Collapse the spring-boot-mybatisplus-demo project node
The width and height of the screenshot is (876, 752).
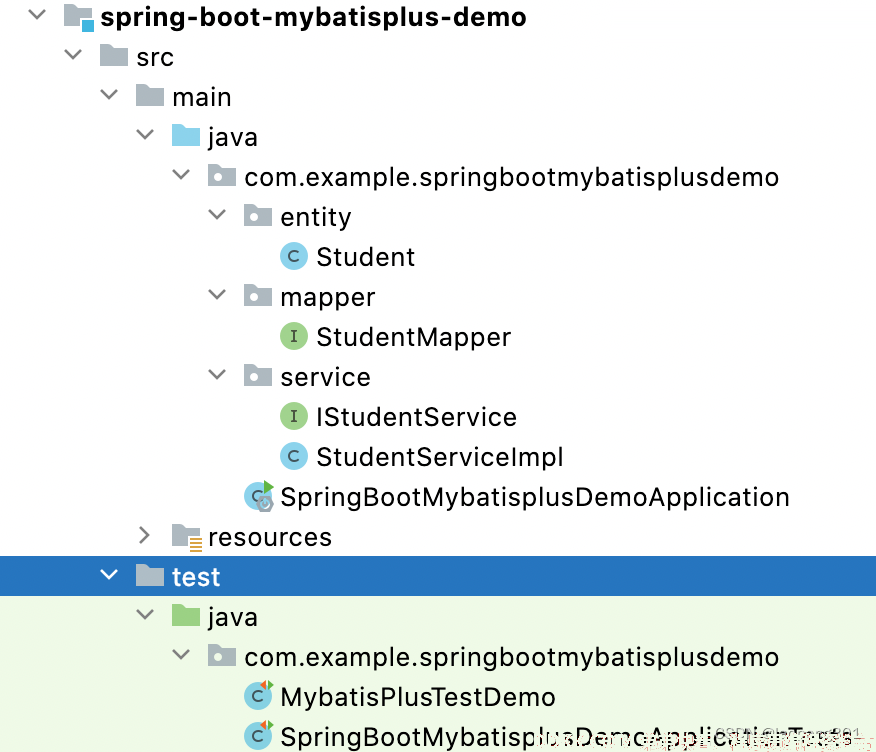pos(37,15)
